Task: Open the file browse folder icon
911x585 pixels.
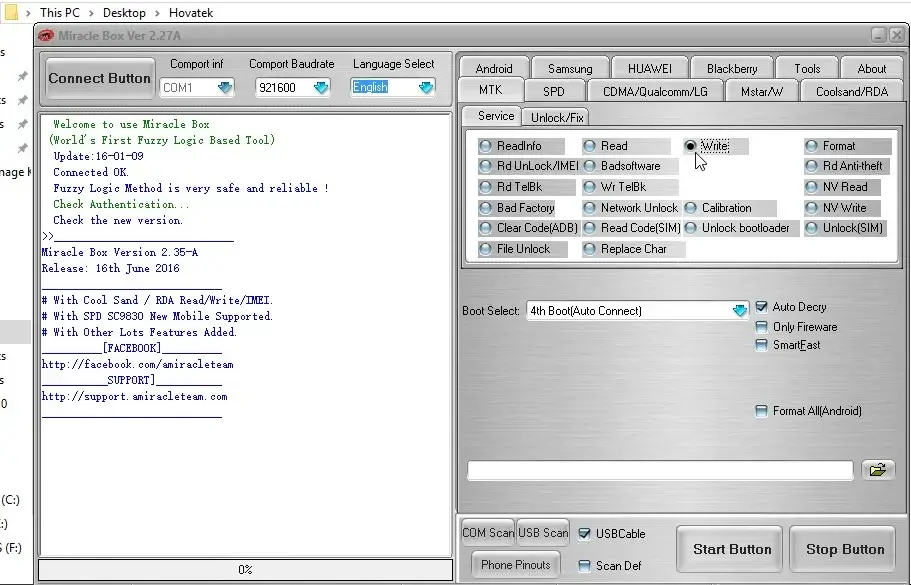Action: pos(877,469)
